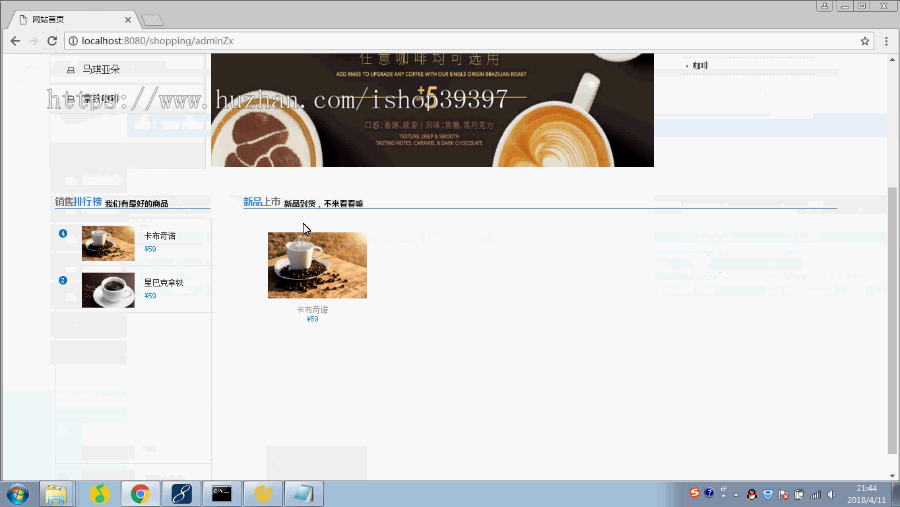This screenshot has height=507, width=900.
Task: Open a new browser tab
Action: (153, 20)
